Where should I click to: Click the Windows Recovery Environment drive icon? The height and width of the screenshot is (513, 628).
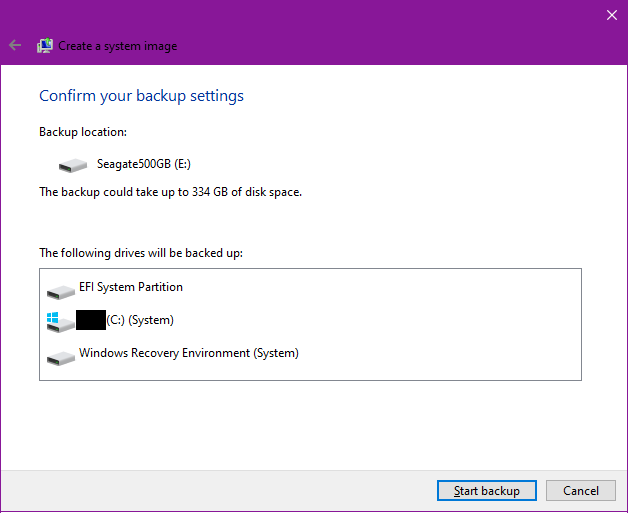pos(60,356)
